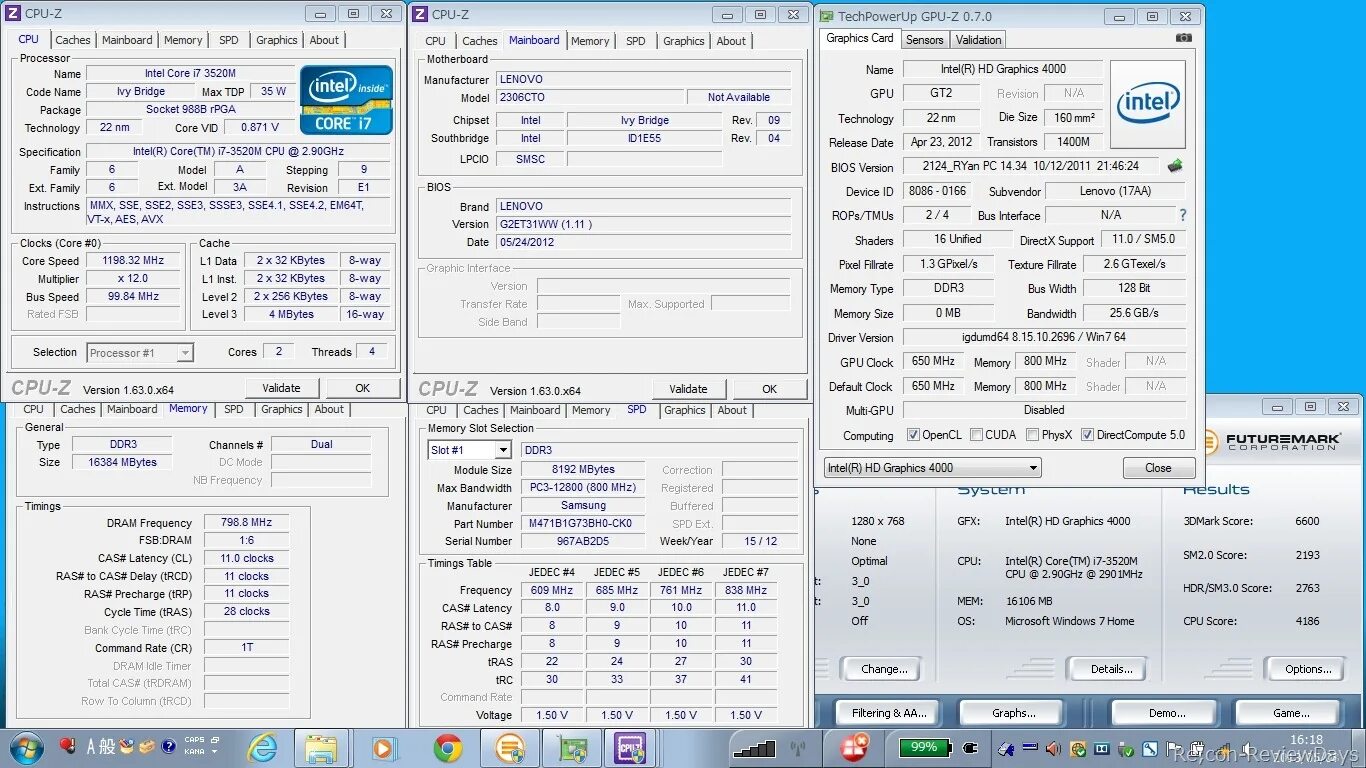1366x768 pixels.
Task: Click the IME red pen icon
Action: 68,745
